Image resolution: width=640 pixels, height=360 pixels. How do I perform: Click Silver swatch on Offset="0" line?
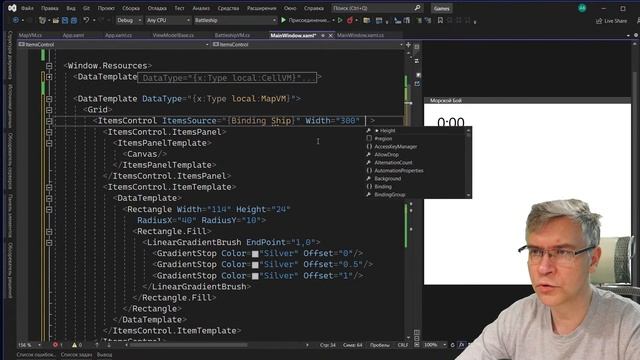[255, 254]
